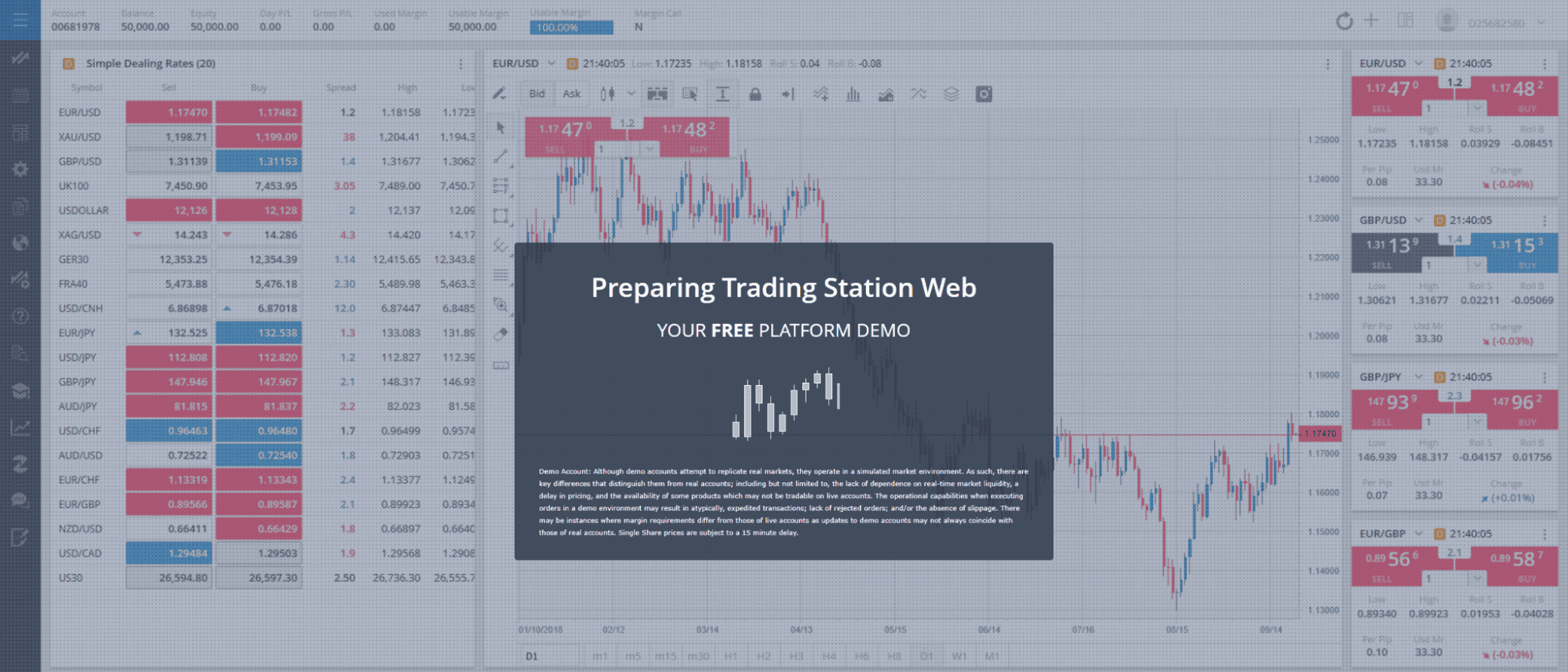Open Simple Dealing Rates panel options menu

tap(460, 64)
